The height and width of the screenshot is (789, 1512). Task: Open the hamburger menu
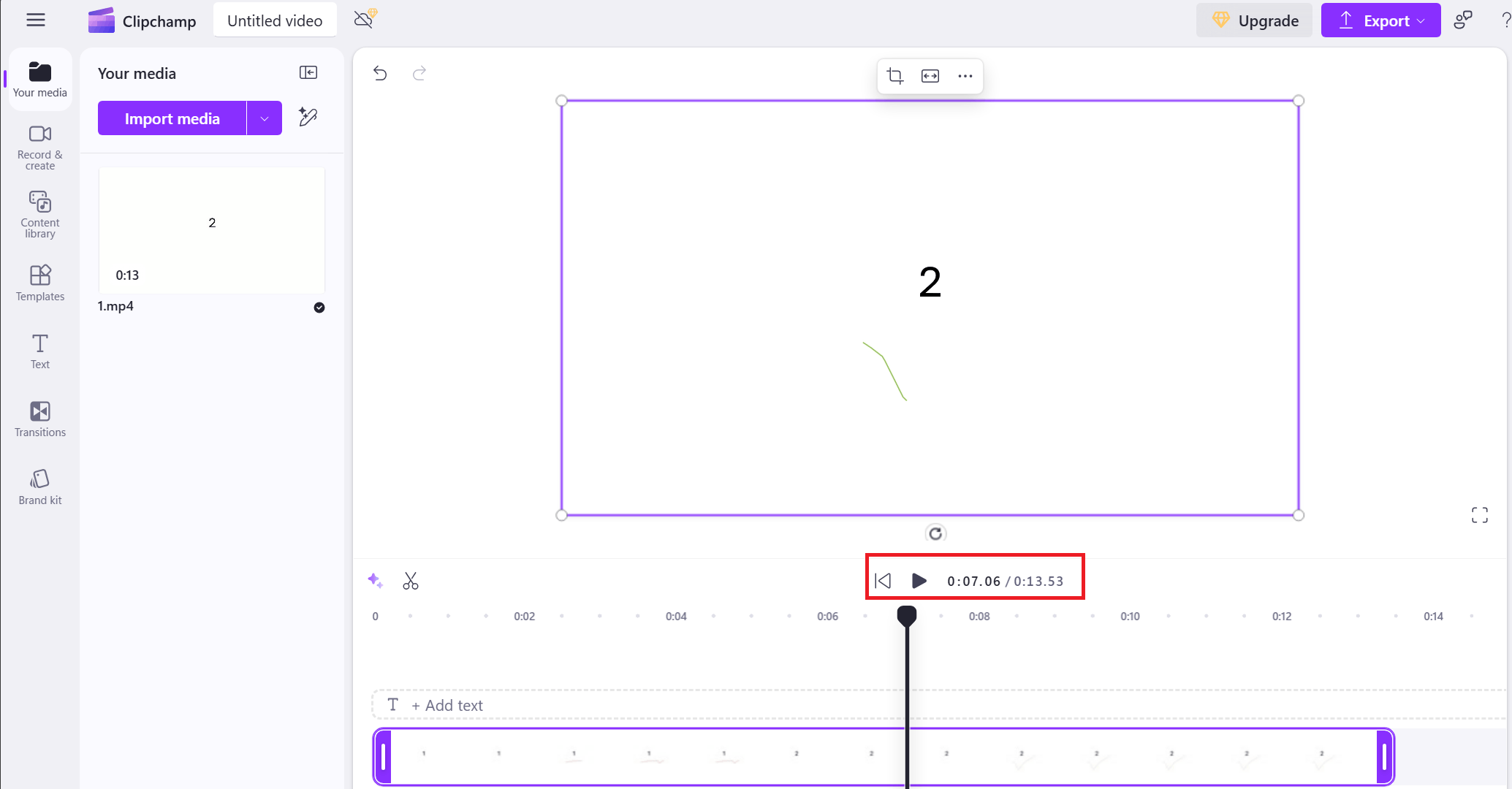coord(35,20)
